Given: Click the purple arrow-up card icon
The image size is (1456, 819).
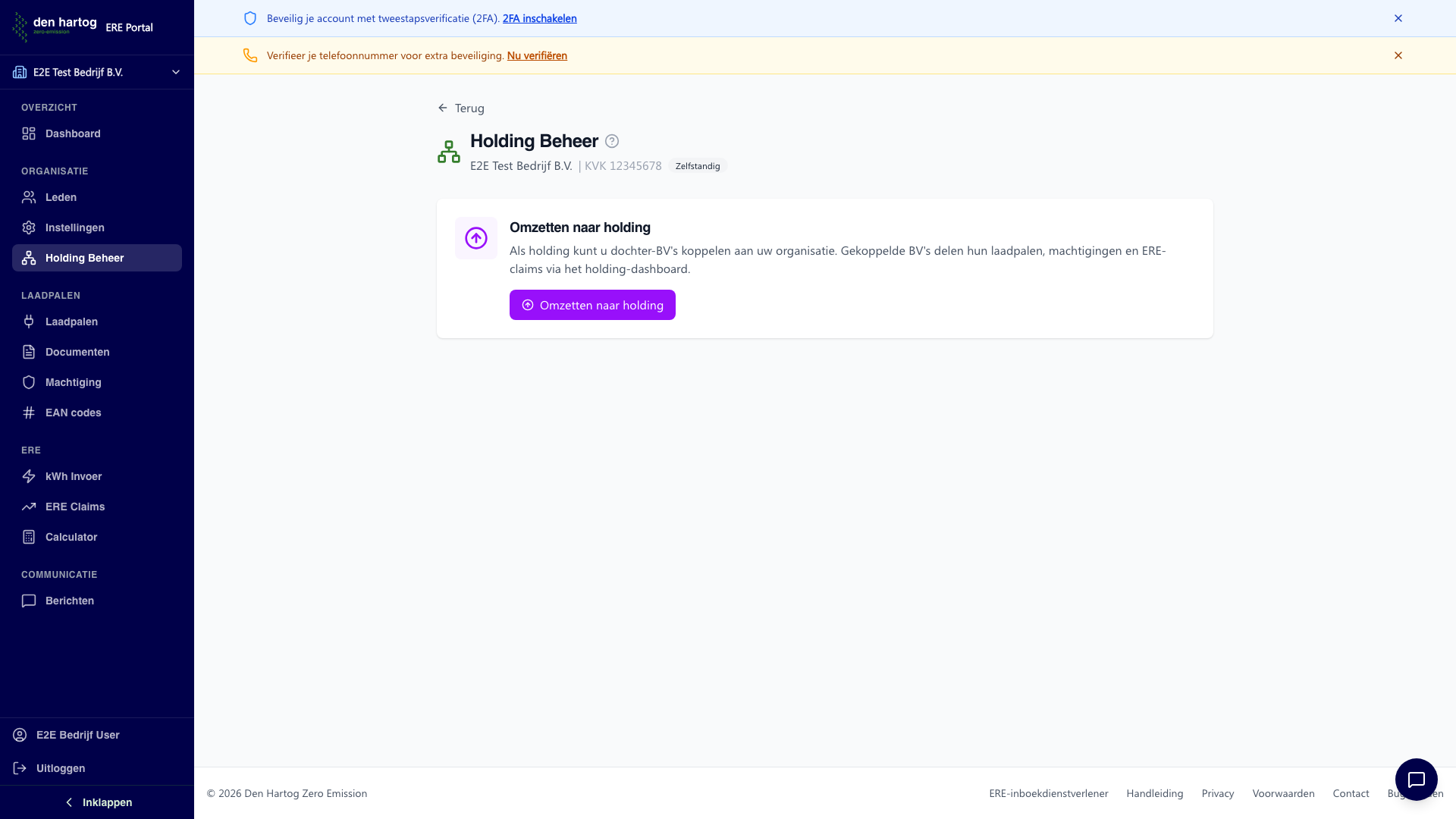Looking at the screenshot, I should tap(476, 238).
